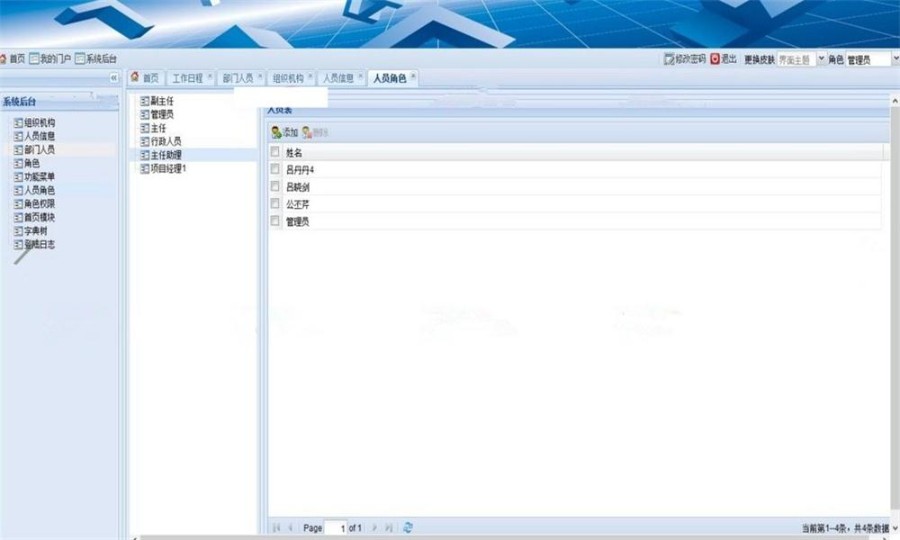Screen dimensions: 900x540
Task: Switch to the 组织机构 tab
Action: pos(288,78)
